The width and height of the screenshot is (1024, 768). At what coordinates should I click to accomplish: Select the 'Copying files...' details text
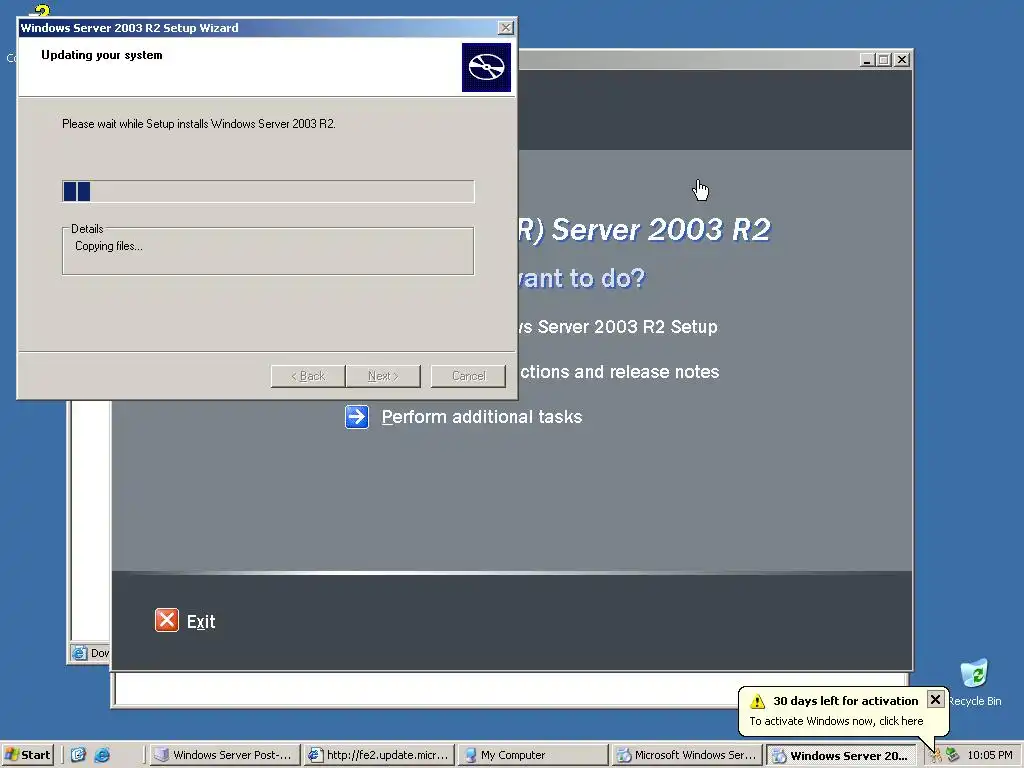coord(108,246)
